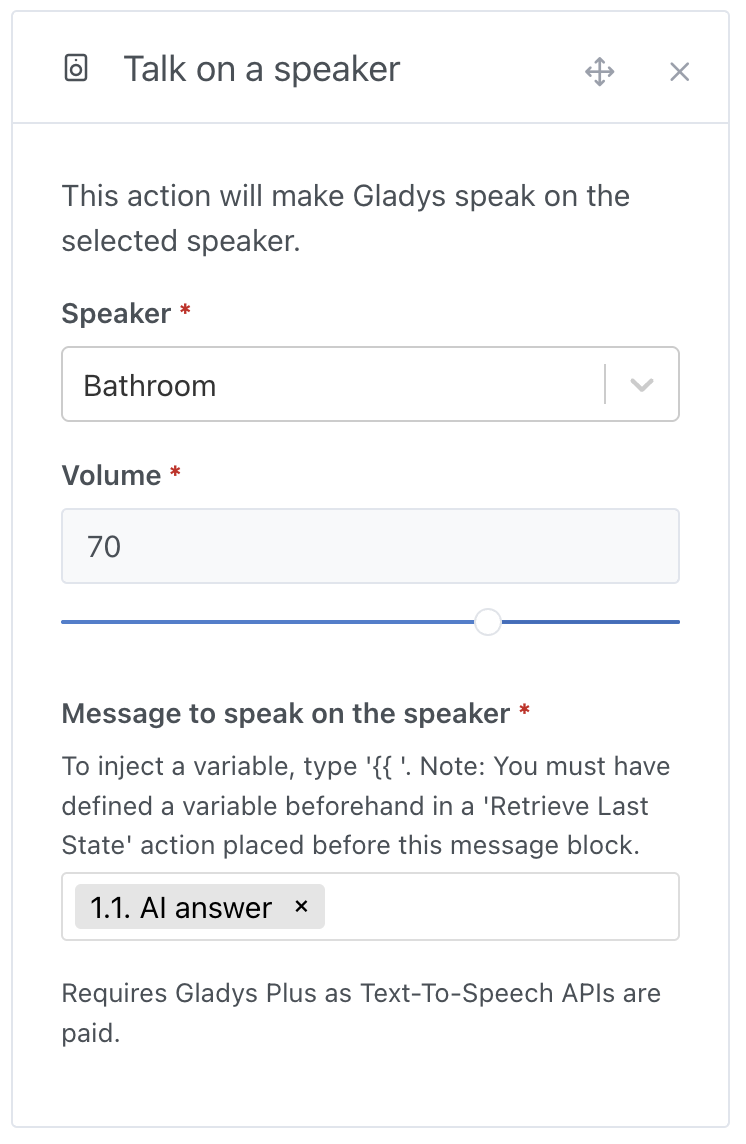This screenshot has height=1144, width=746.
Task: Open the variable picker in the message field
Action: (500, 907)
